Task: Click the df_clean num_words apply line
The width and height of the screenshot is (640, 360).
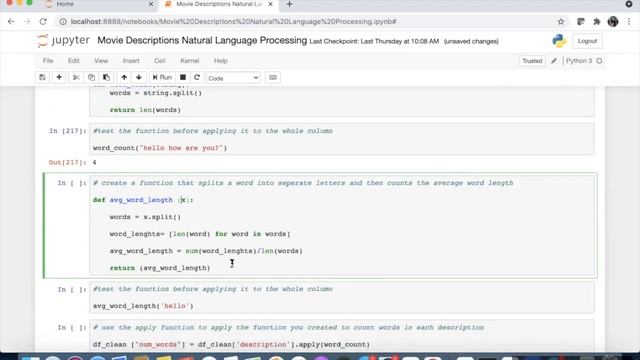Action: click(x=231, y=344)
